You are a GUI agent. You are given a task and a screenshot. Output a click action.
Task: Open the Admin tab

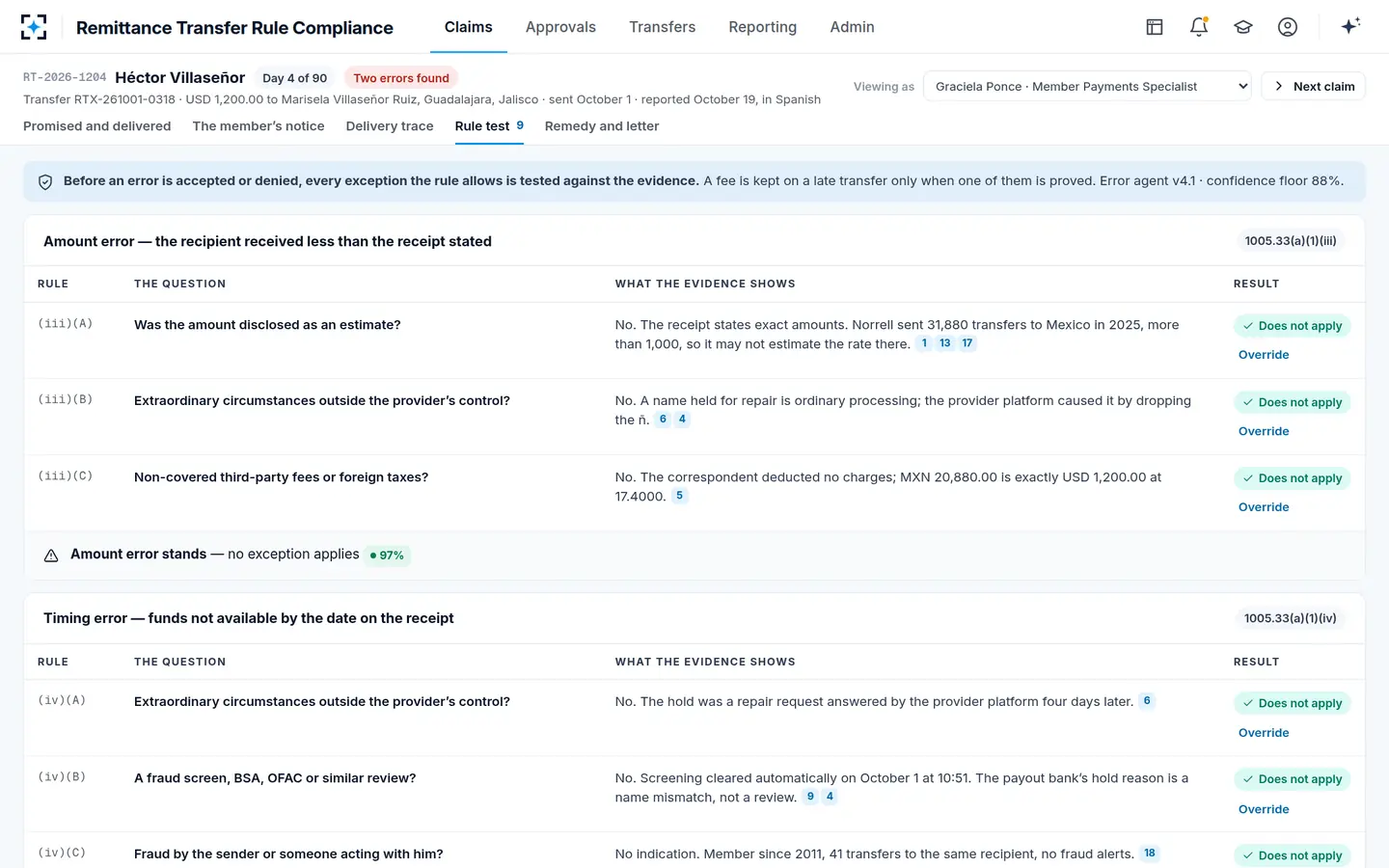853,27
